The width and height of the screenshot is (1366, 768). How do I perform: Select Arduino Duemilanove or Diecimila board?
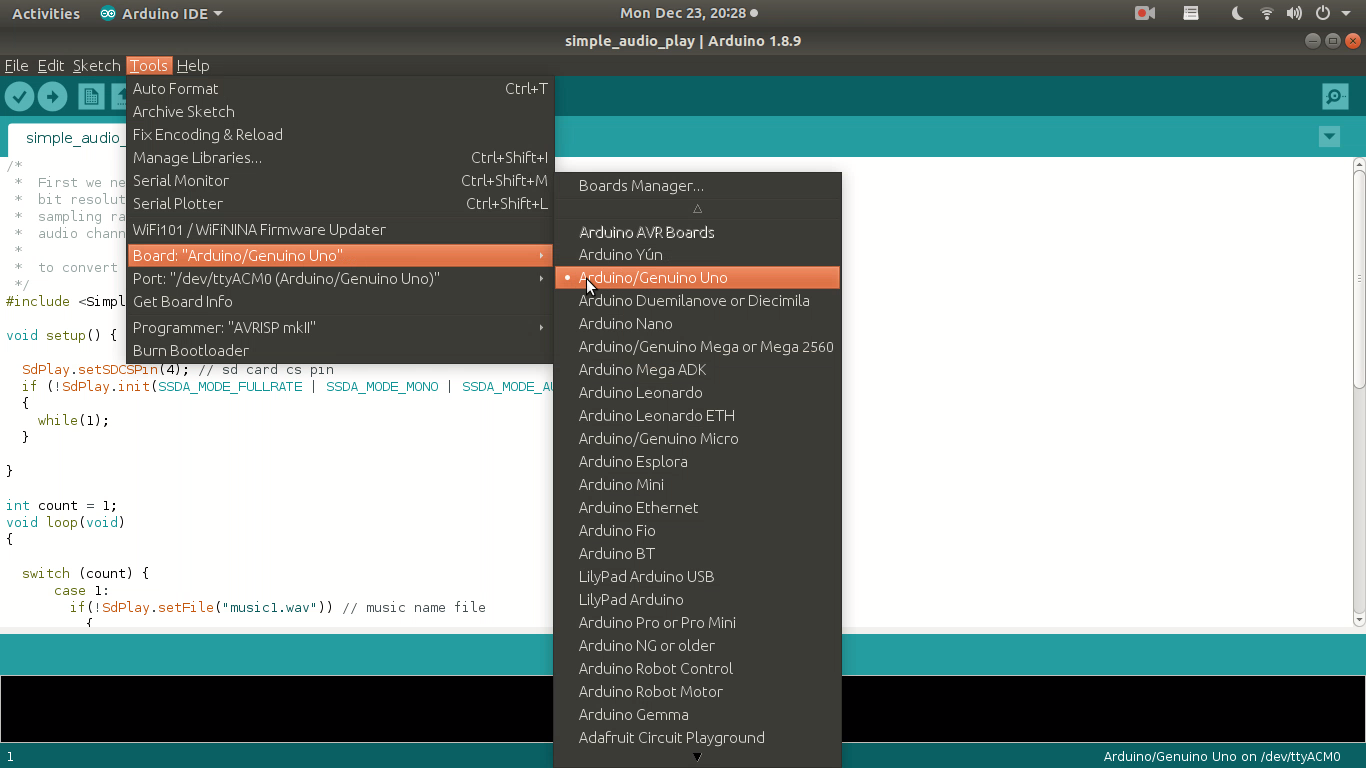coord(697,301)
